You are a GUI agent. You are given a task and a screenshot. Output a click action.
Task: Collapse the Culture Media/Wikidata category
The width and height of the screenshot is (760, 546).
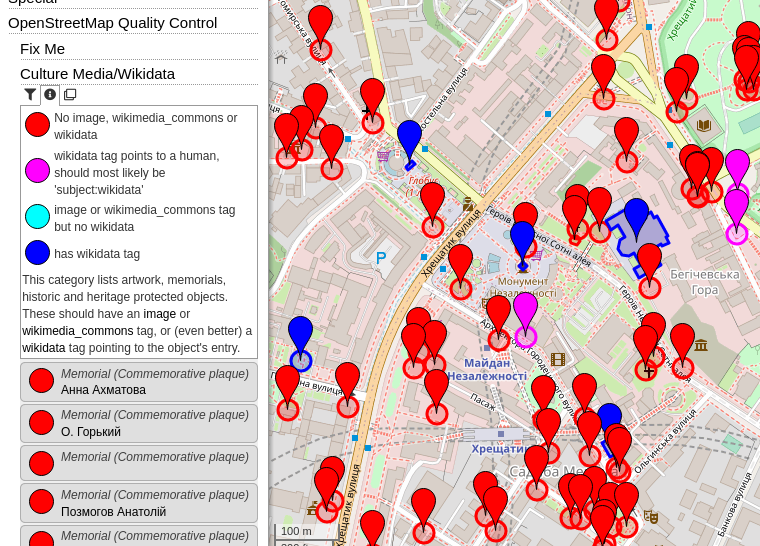coord(97,74)
